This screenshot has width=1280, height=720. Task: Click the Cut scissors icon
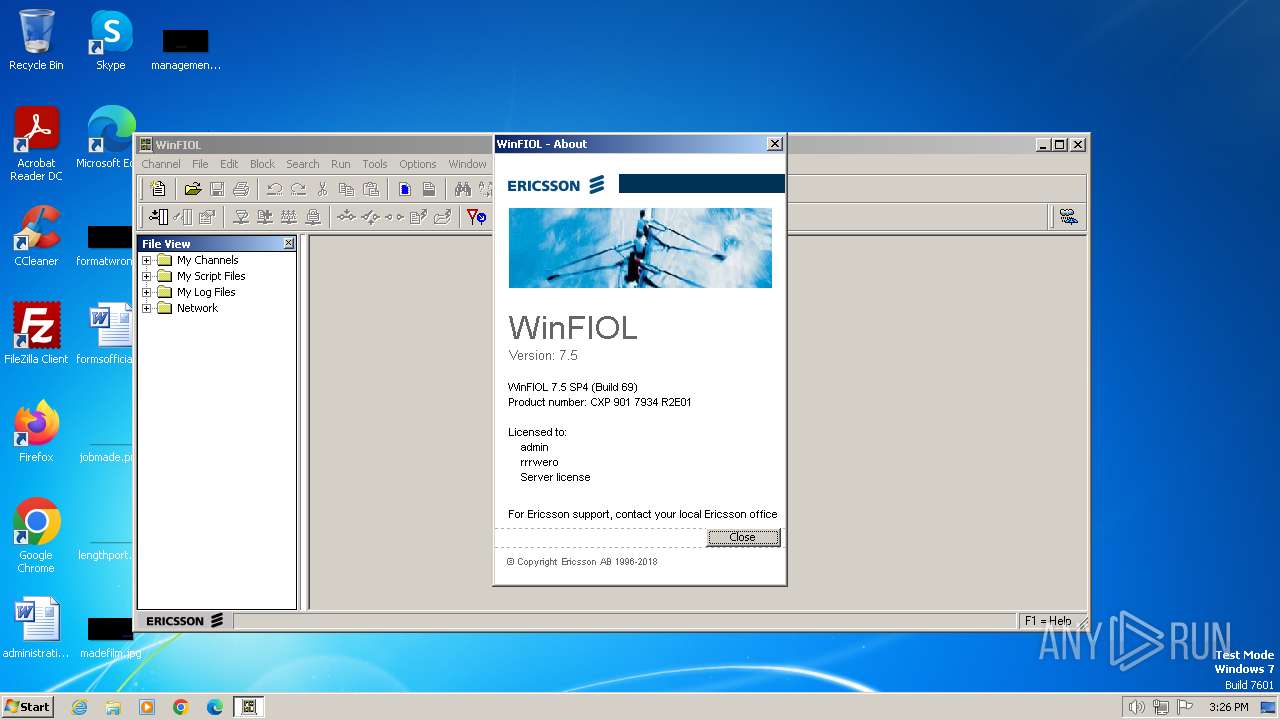[x=322, y=189]
